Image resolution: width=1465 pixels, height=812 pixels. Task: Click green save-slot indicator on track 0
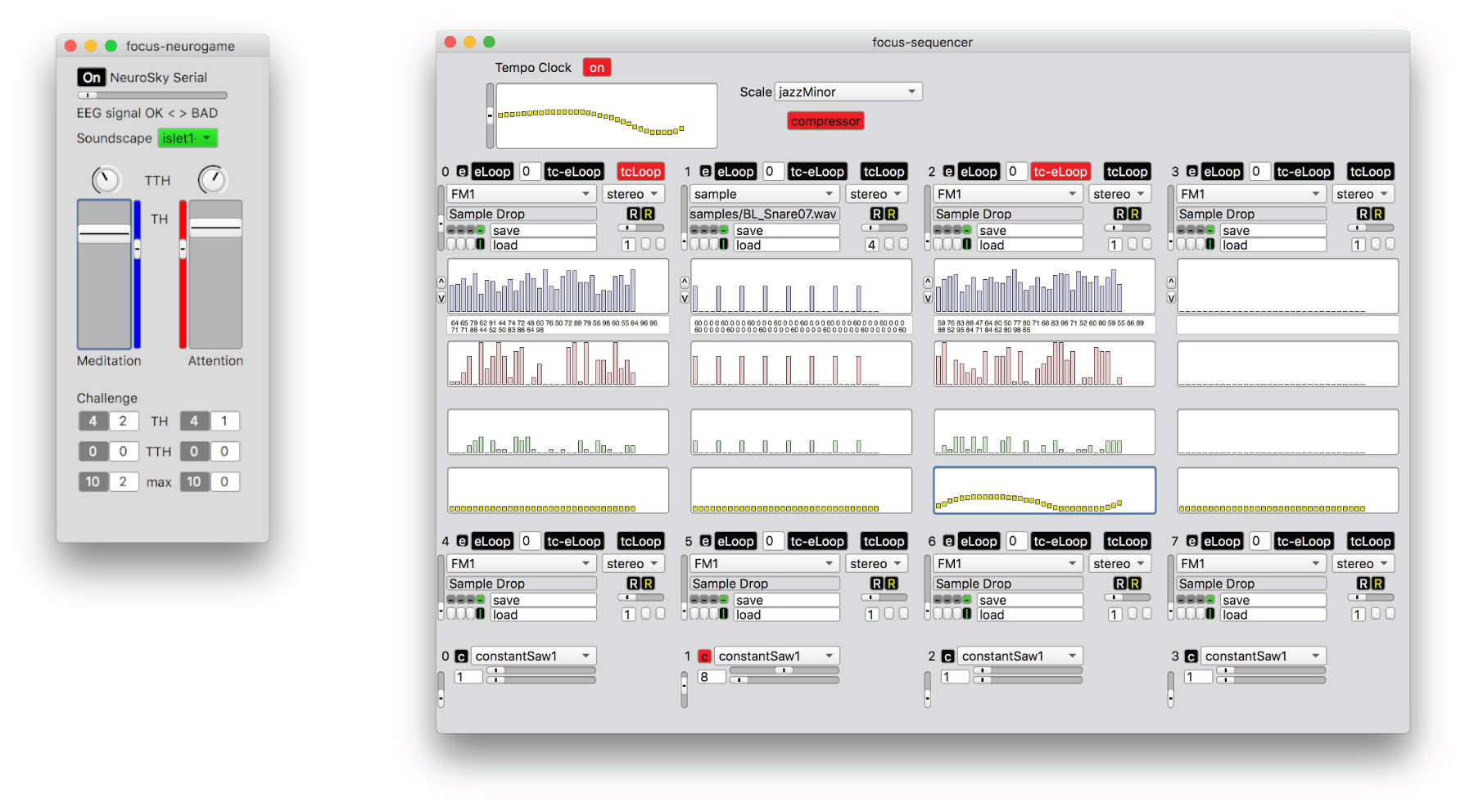(481, 231)
